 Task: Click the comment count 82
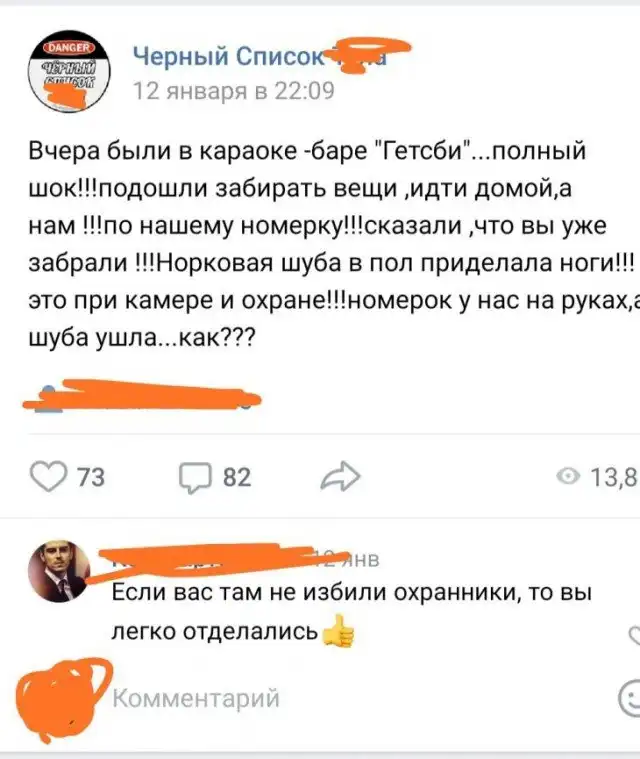pyautogui.click(x=237, y=477)
